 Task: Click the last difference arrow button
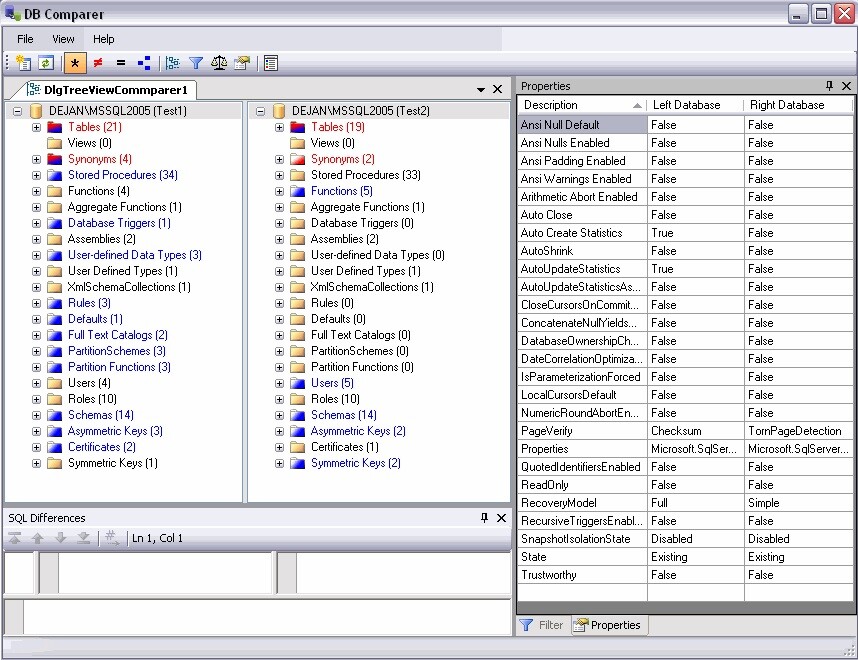click(x=83, y=536)
